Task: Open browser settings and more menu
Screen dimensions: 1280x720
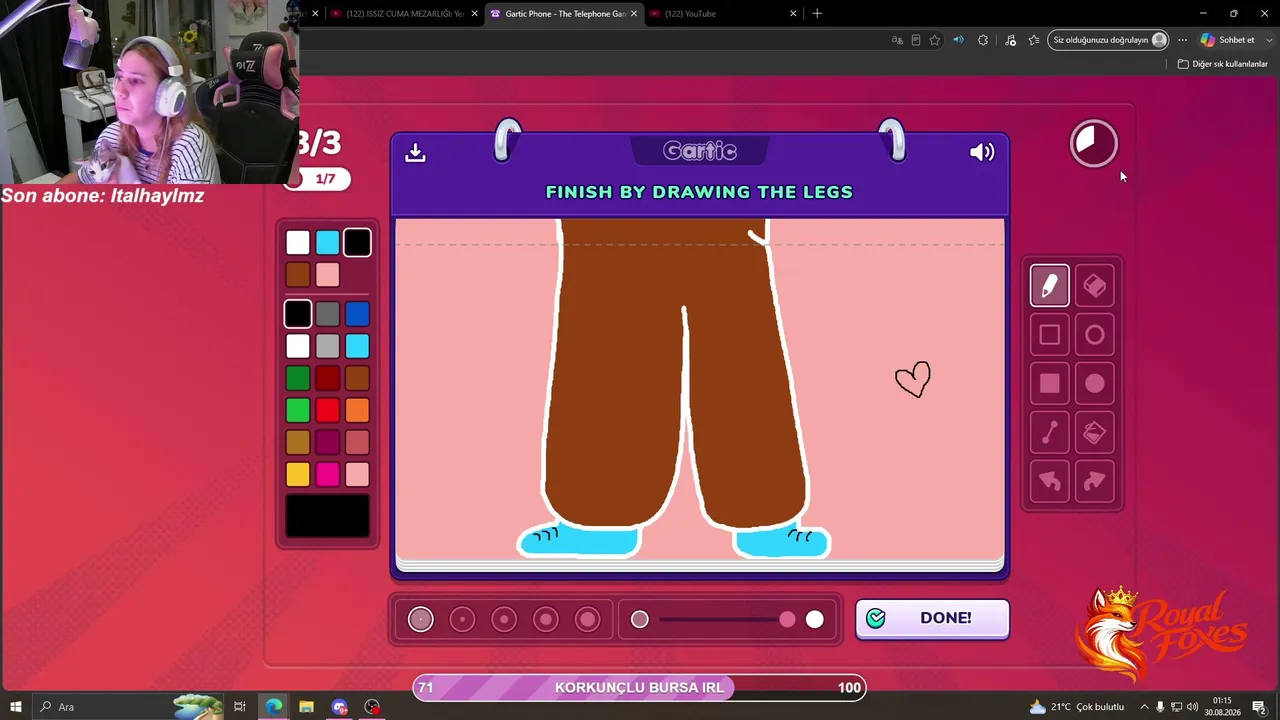Action: [1182, 40]
